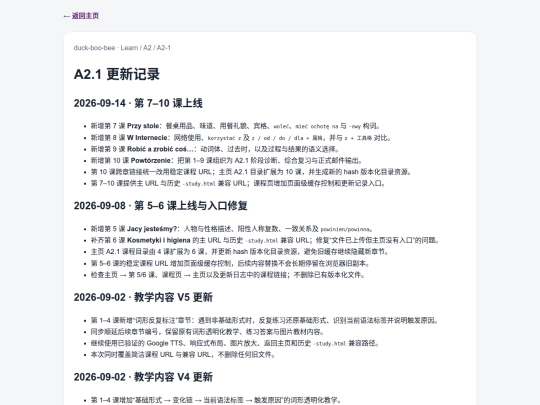The height and width of the screenshot is (405, 540).
Task: Click heading 2026-09-02 · 教学内容 V5 更新
Action: [143, 297]
